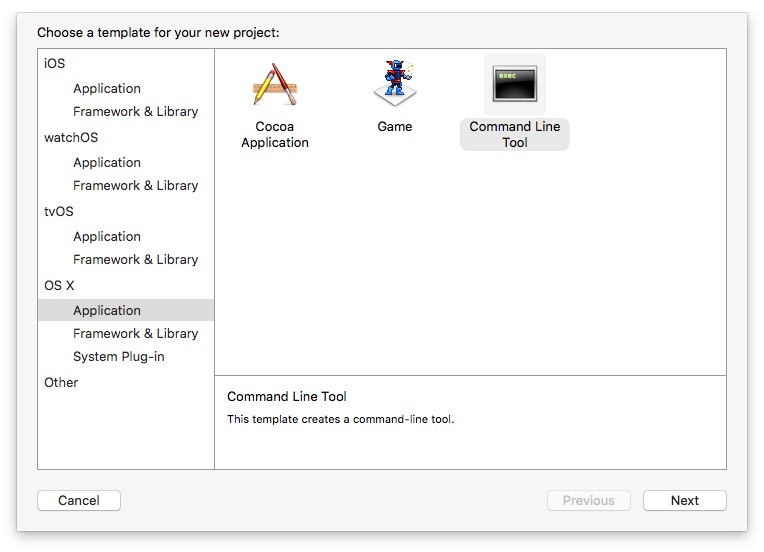Select the Cocoa Application template icon
Image resolution: width=764 pixels, height=552 pixels.
pos(275,84)
